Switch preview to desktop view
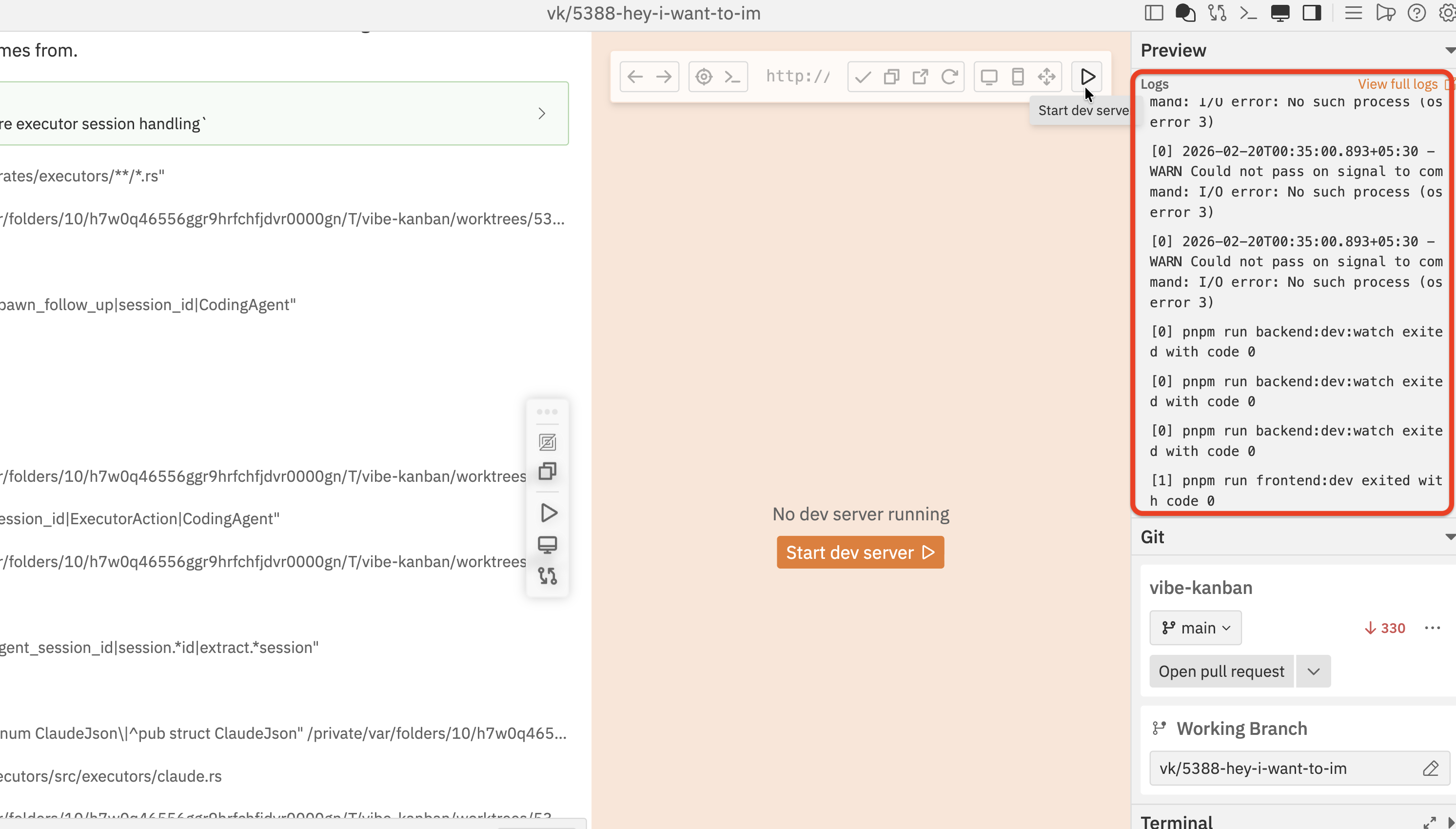This screenshot has height=829, width=1456. coord(989,76)
